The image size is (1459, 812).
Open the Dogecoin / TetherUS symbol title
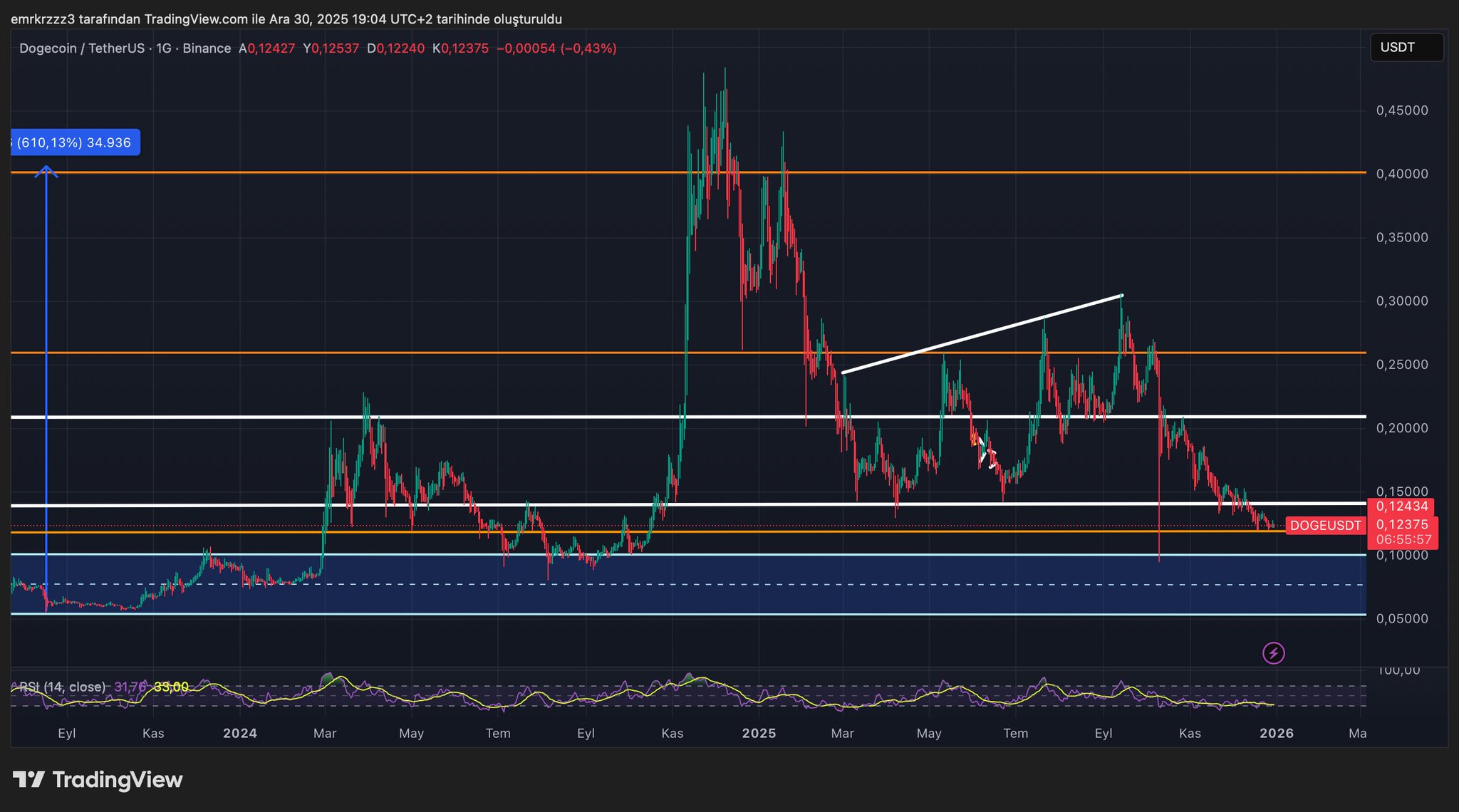pyautogui.click(x=82, y=48)
